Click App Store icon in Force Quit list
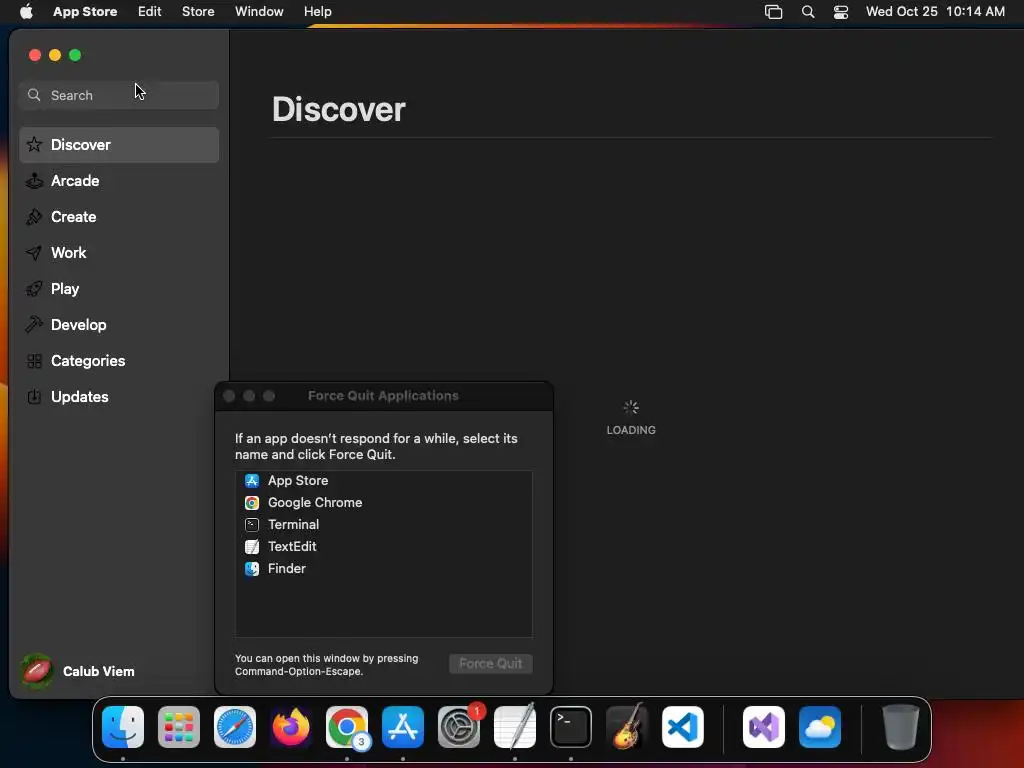 252,481
